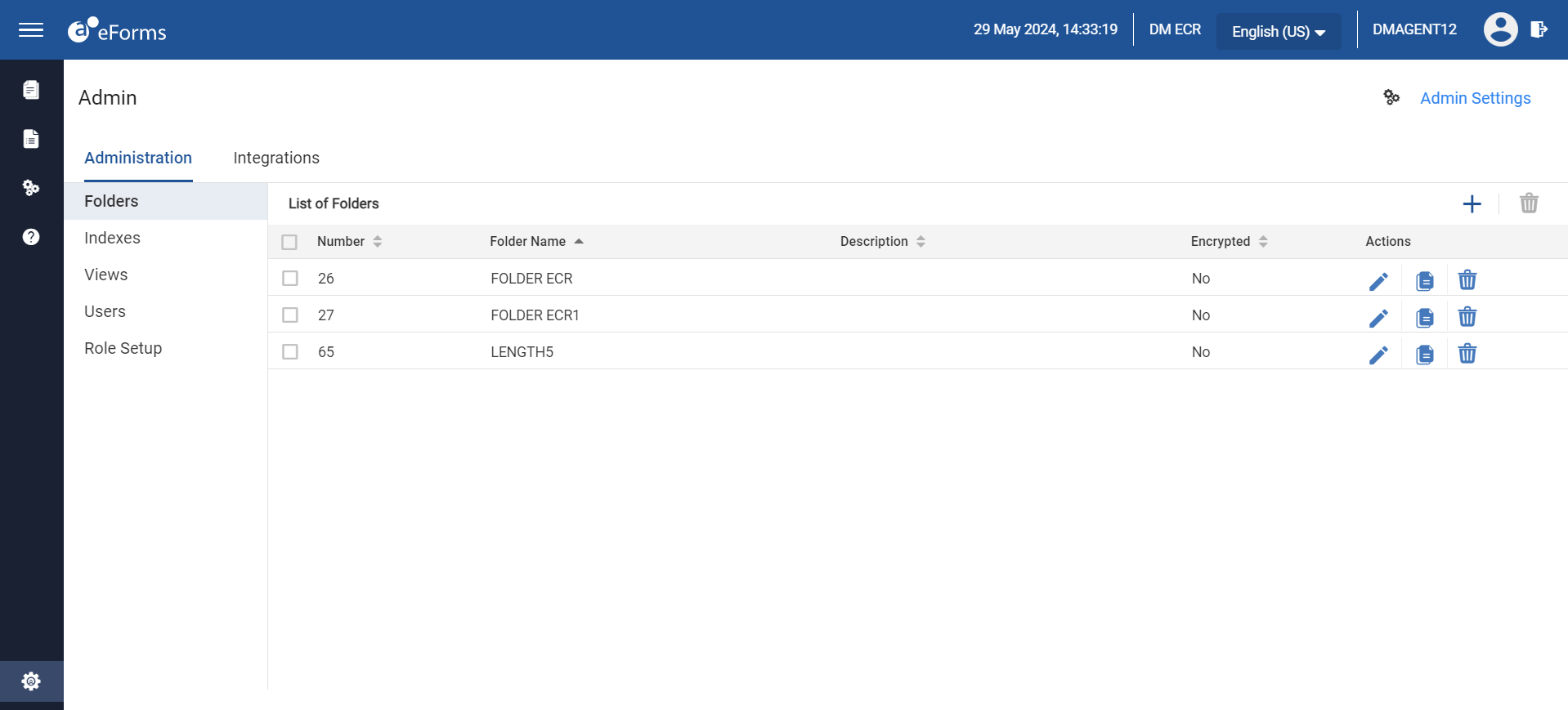Image resolution: width=1568 pixels, height=710 pixels.
Task: Click the date and time display
Action: pos(1045,29)
